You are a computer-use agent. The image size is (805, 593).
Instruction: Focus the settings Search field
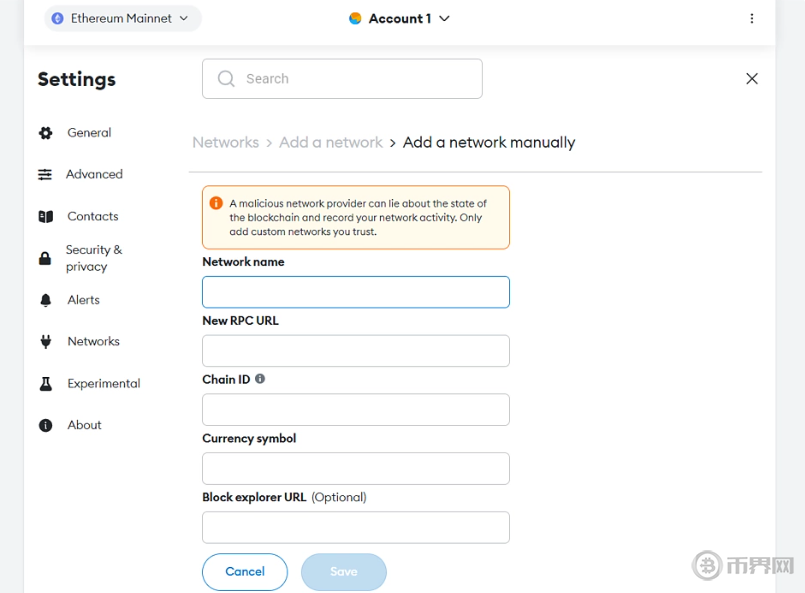342,79
